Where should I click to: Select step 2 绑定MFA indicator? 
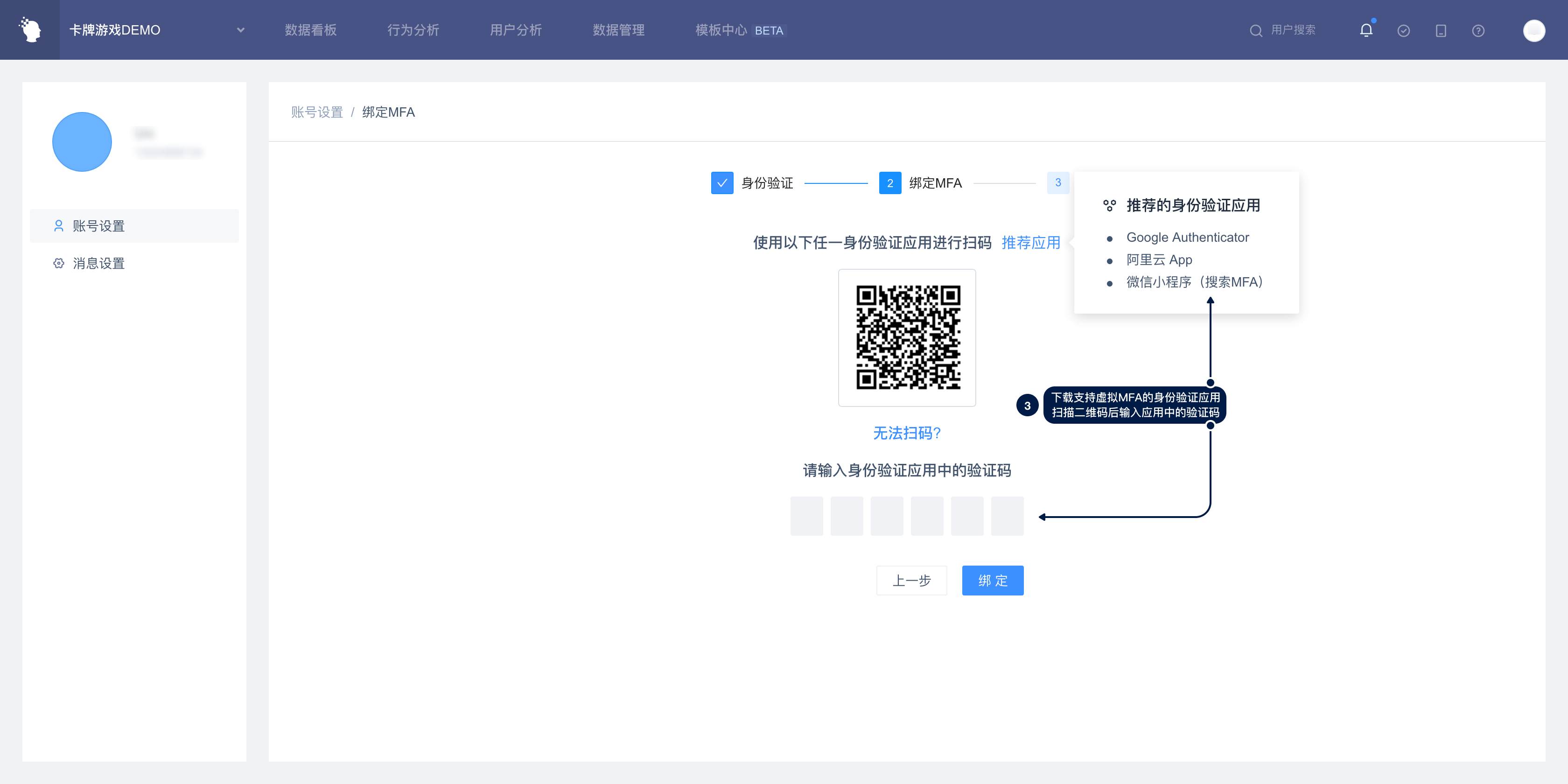coord(890,182)
